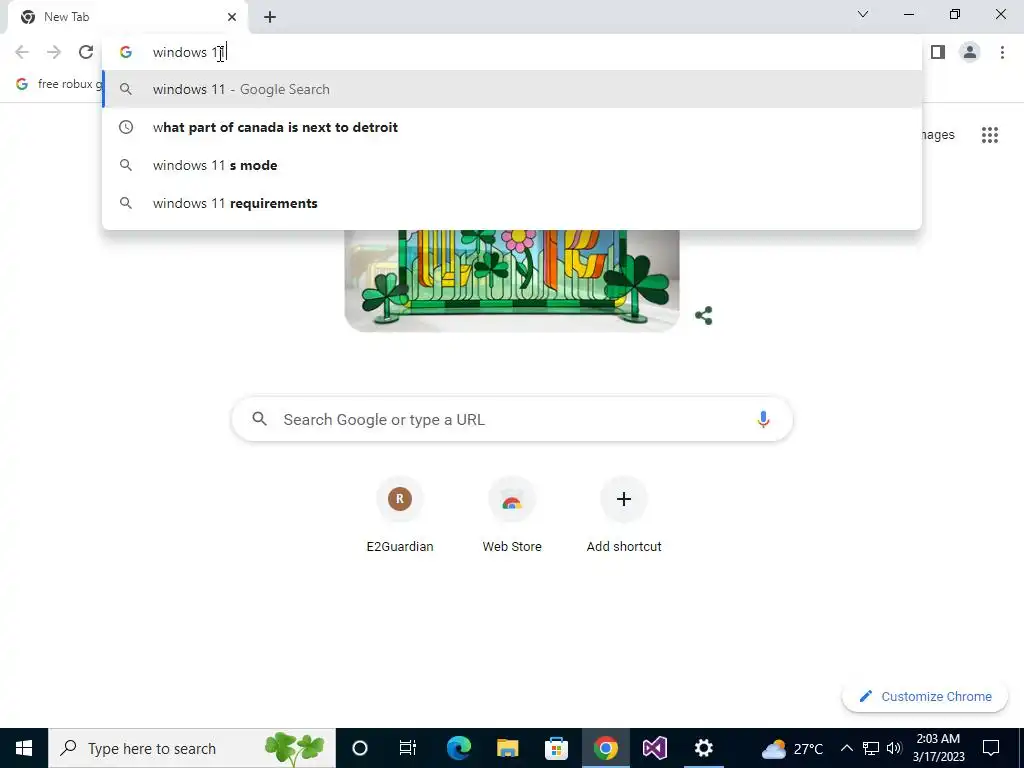Image resolution: width=1024 pixels, height=768 pixels.
Task: Launch Microsoft Edge from the taskbar
Action: (x=458, y=748)
